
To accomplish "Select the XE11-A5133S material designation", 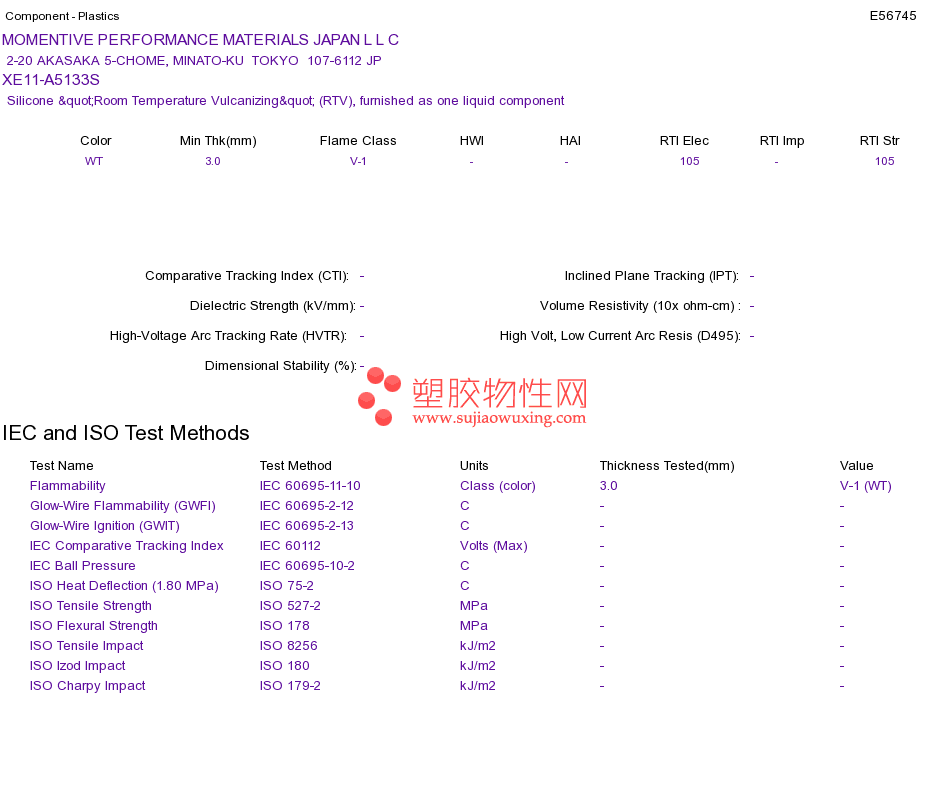I will (51, 80).
